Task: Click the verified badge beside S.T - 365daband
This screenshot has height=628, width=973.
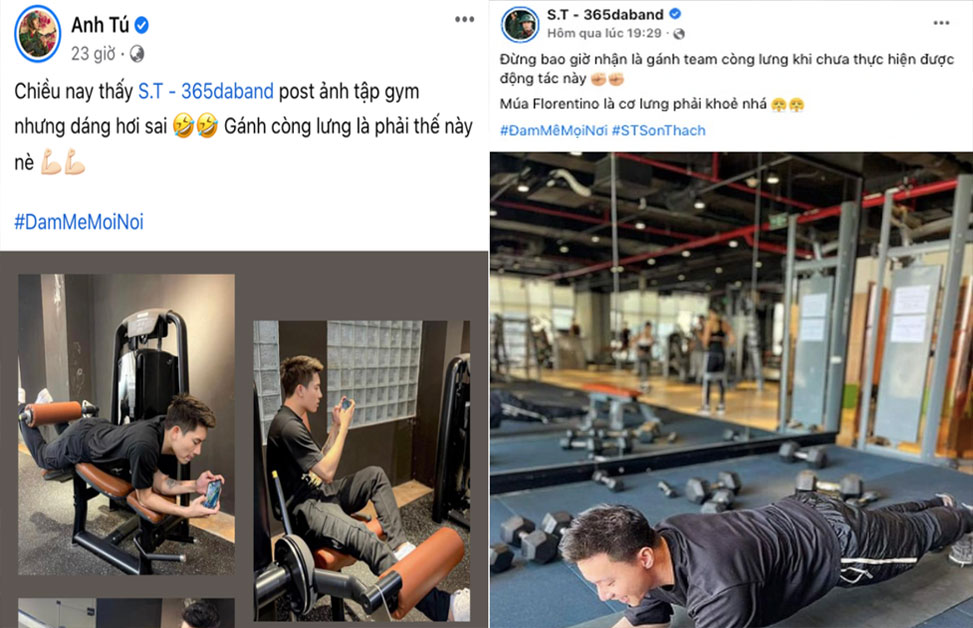Action: point(675,14)
